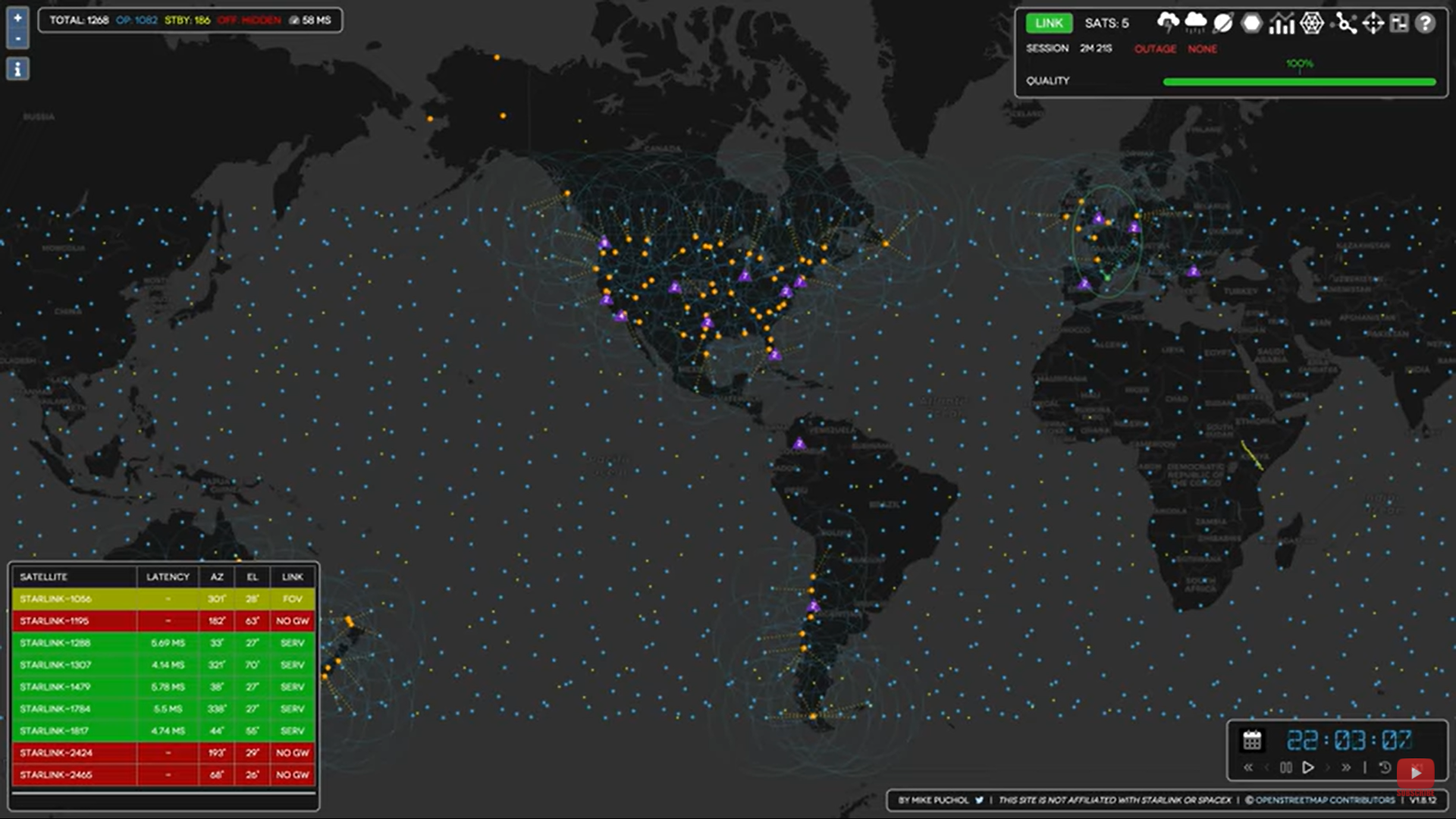1456x819 pixels.
Task: Click the link quality progress bar
Action: point(1299,82)
